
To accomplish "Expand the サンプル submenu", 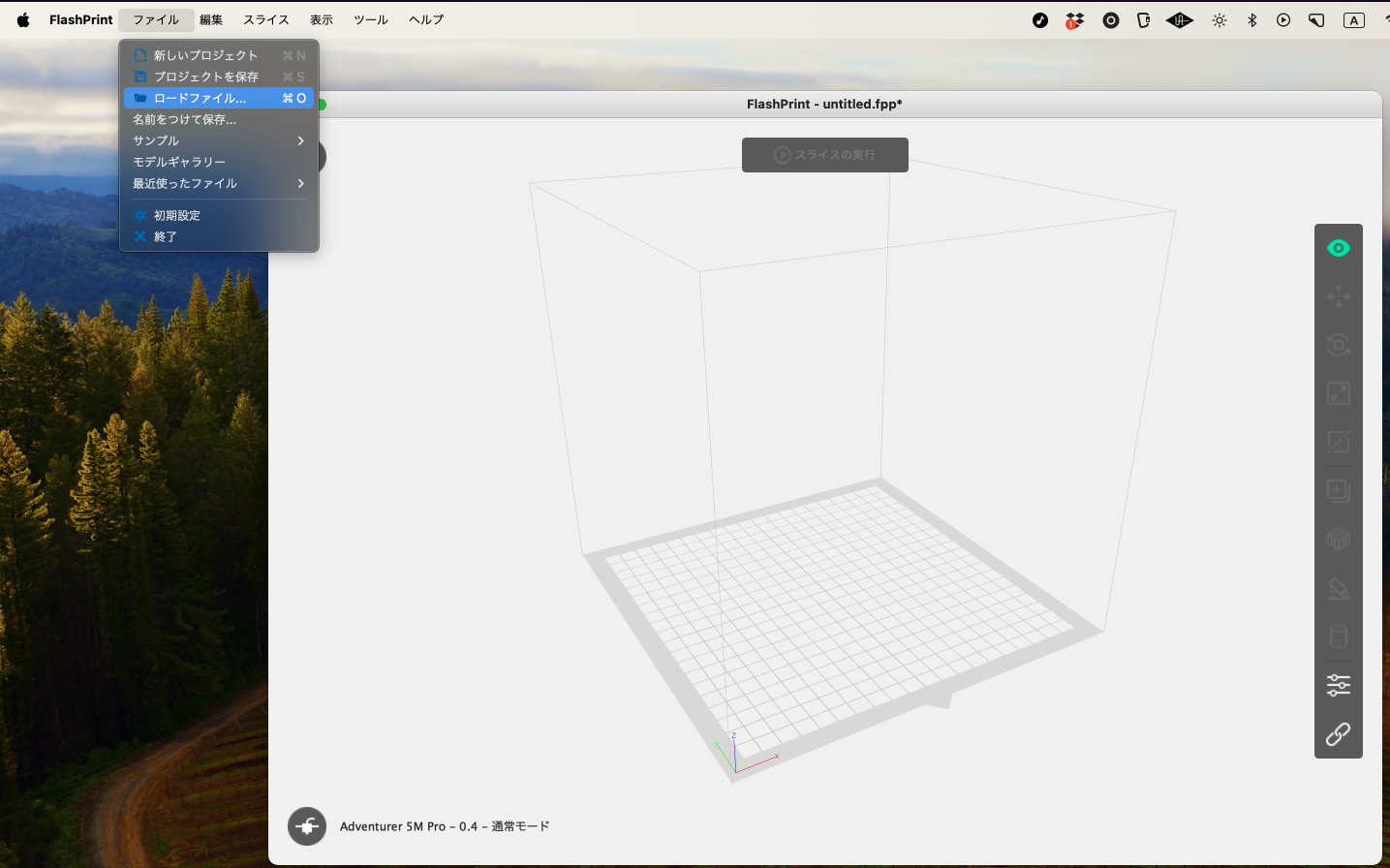I will pyautogui.click(x=219, y=140).
